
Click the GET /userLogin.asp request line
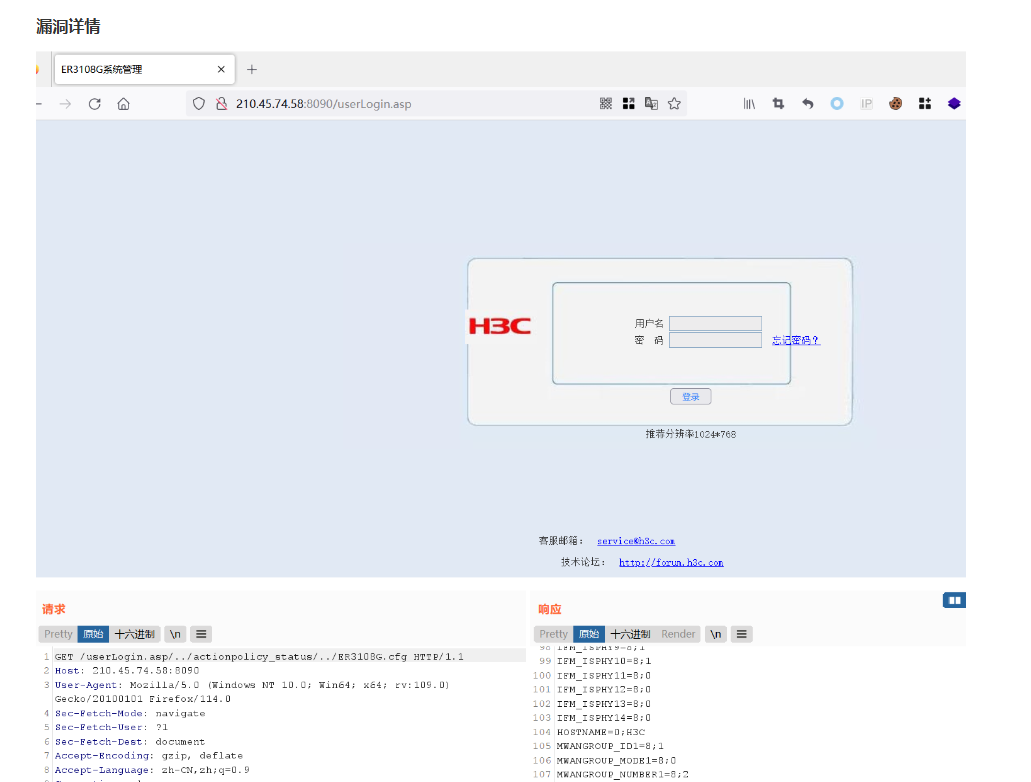(259, 656)
